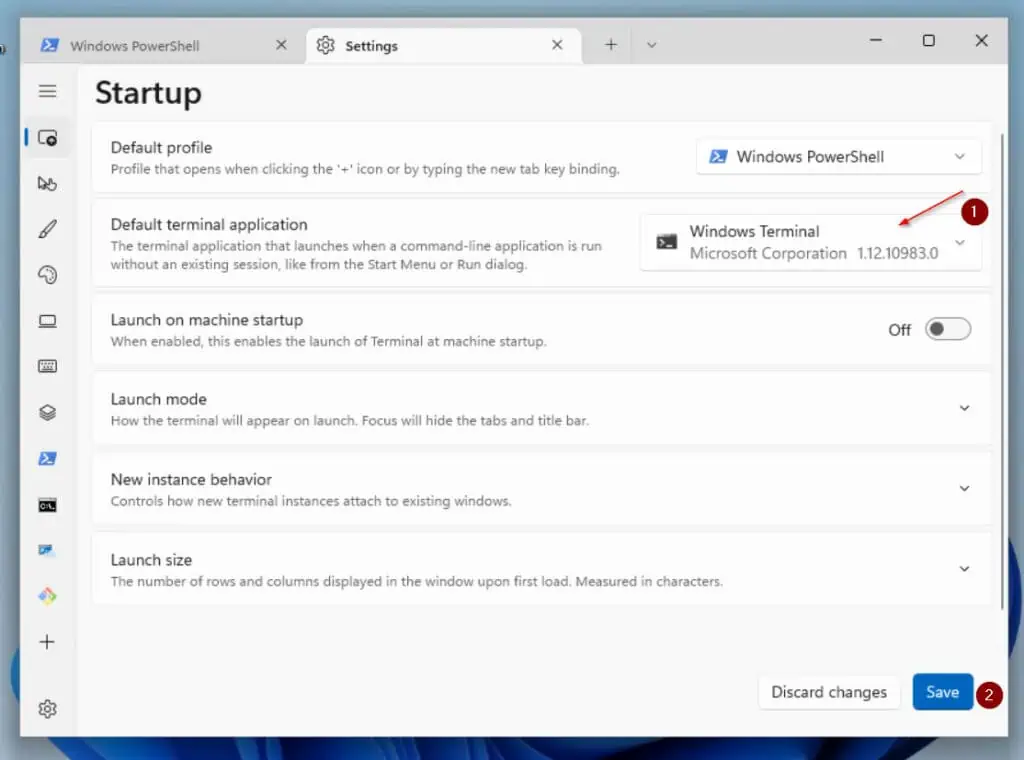Click the Startup page heading
The width and height of the screenshot is (1024, 760).
(x=148, y=93)
